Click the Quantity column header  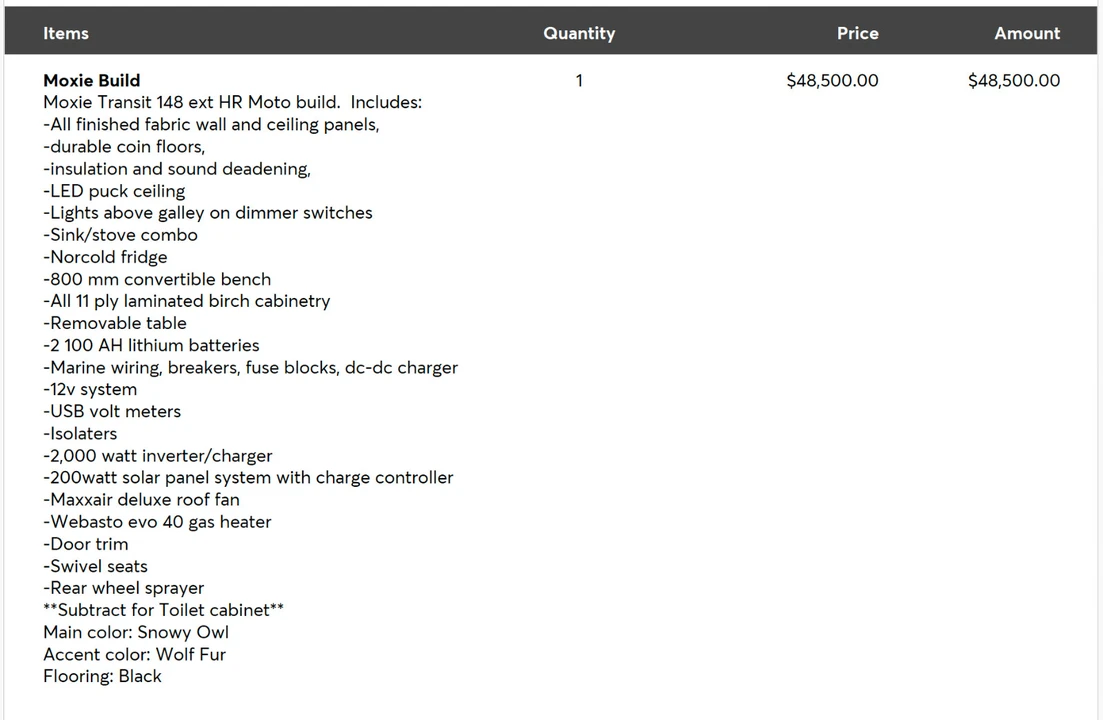pos(579,33)
